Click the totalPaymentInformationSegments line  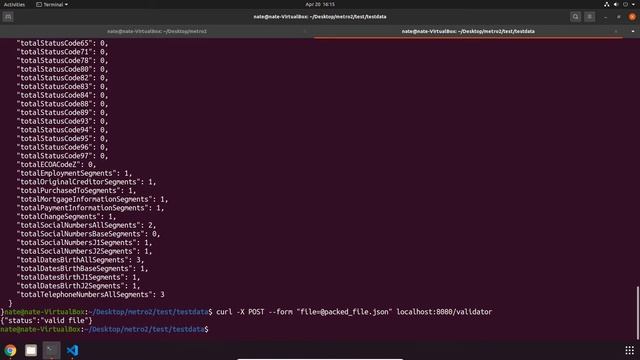coord(90,208)
